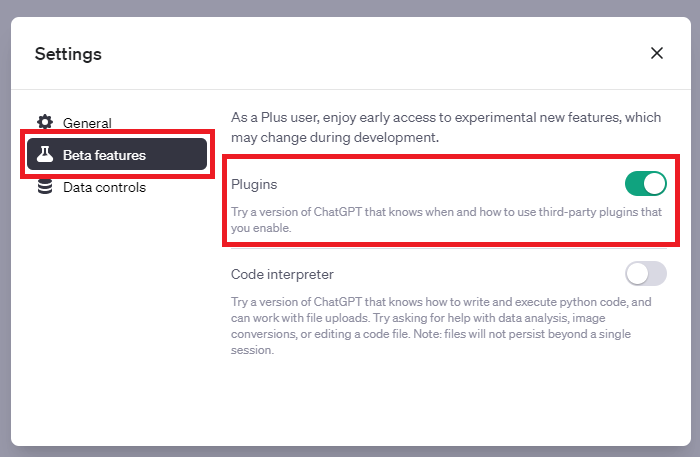Click the database icon beside Data controls

45,187
